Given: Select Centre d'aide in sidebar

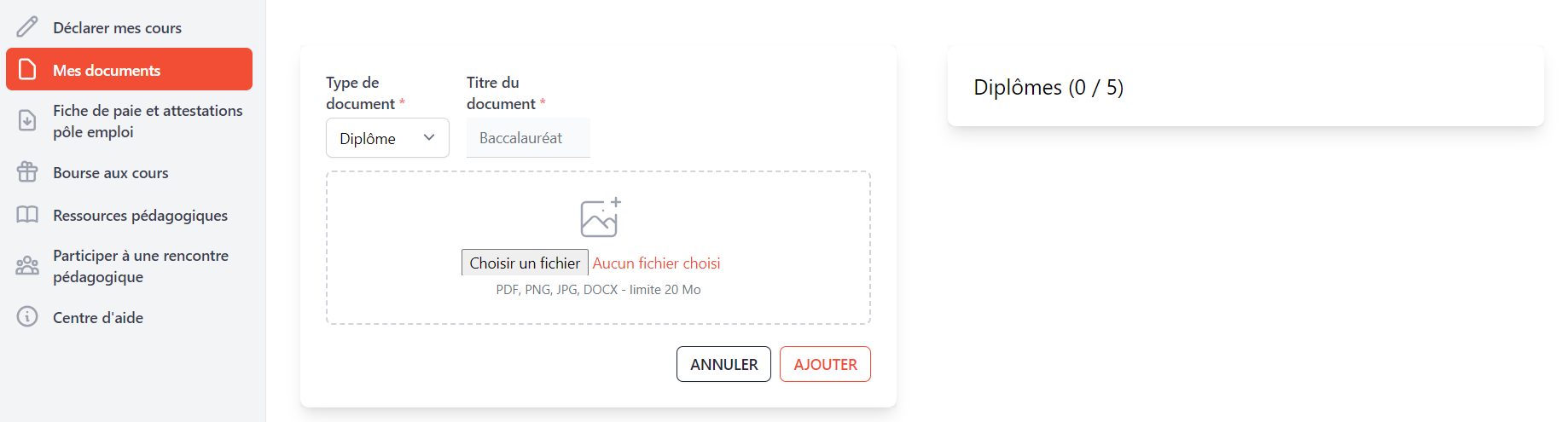Looking at the screenshot, I should 98,318.
